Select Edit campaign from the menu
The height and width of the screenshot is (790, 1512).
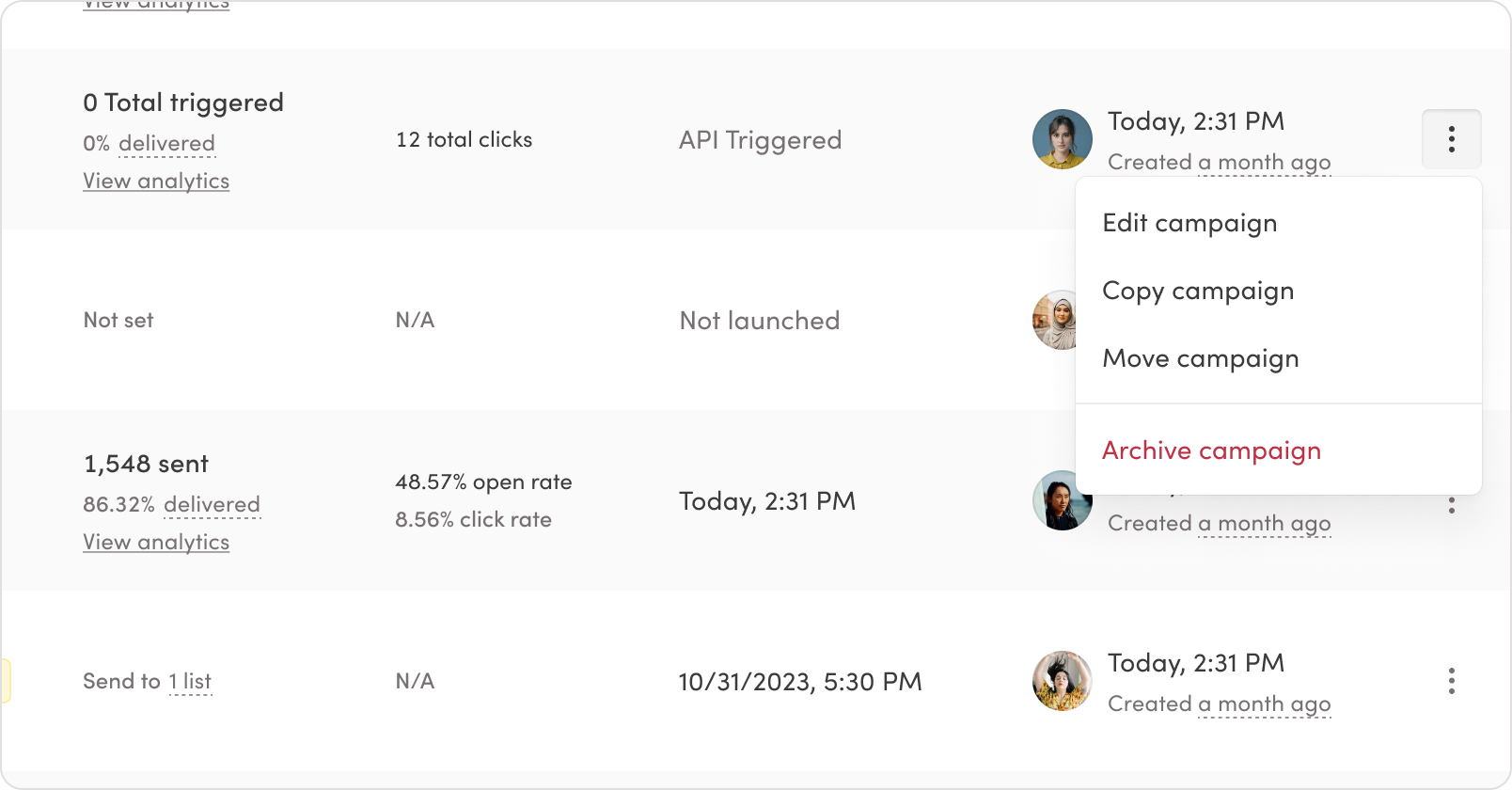click(x=1189, y=223)
